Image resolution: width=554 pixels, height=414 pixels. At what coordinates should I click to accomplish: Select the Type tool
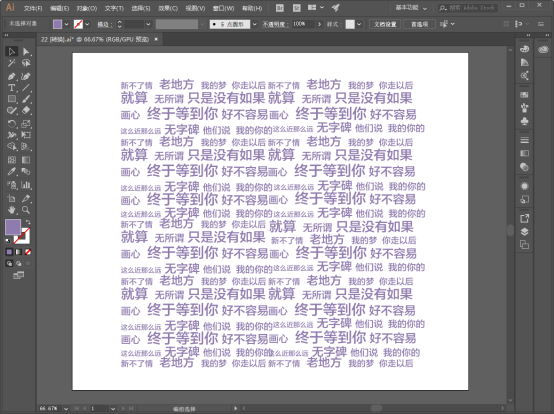[11, 88]
